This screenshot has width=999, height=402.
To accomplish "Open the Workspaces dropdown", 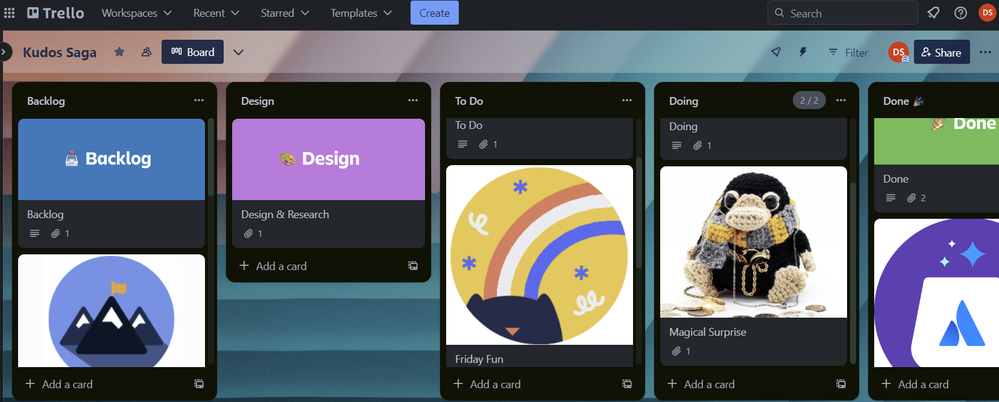I will [x=136, y=13].
